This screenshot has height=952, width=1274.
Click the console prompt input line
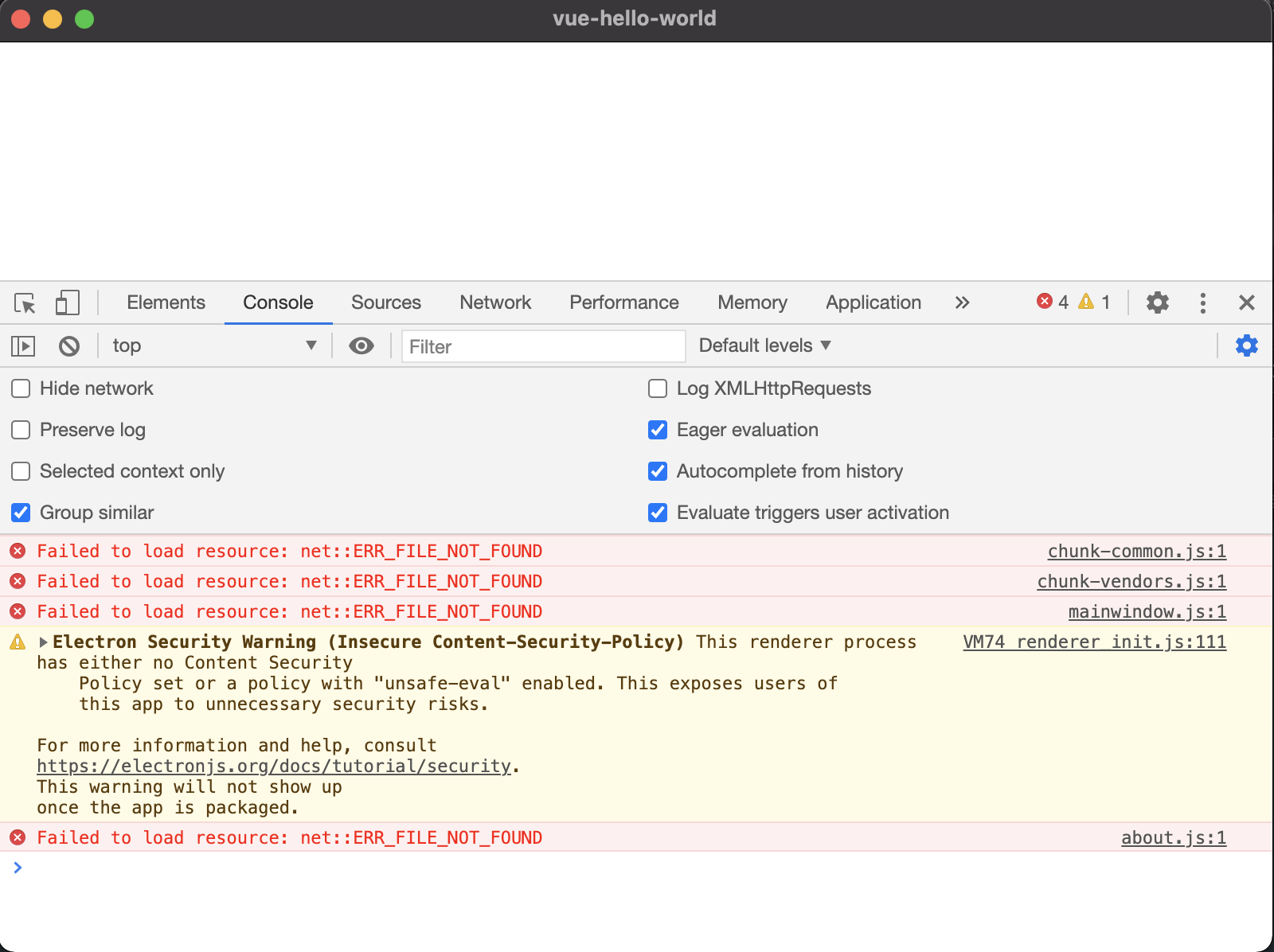coord(637,868)
